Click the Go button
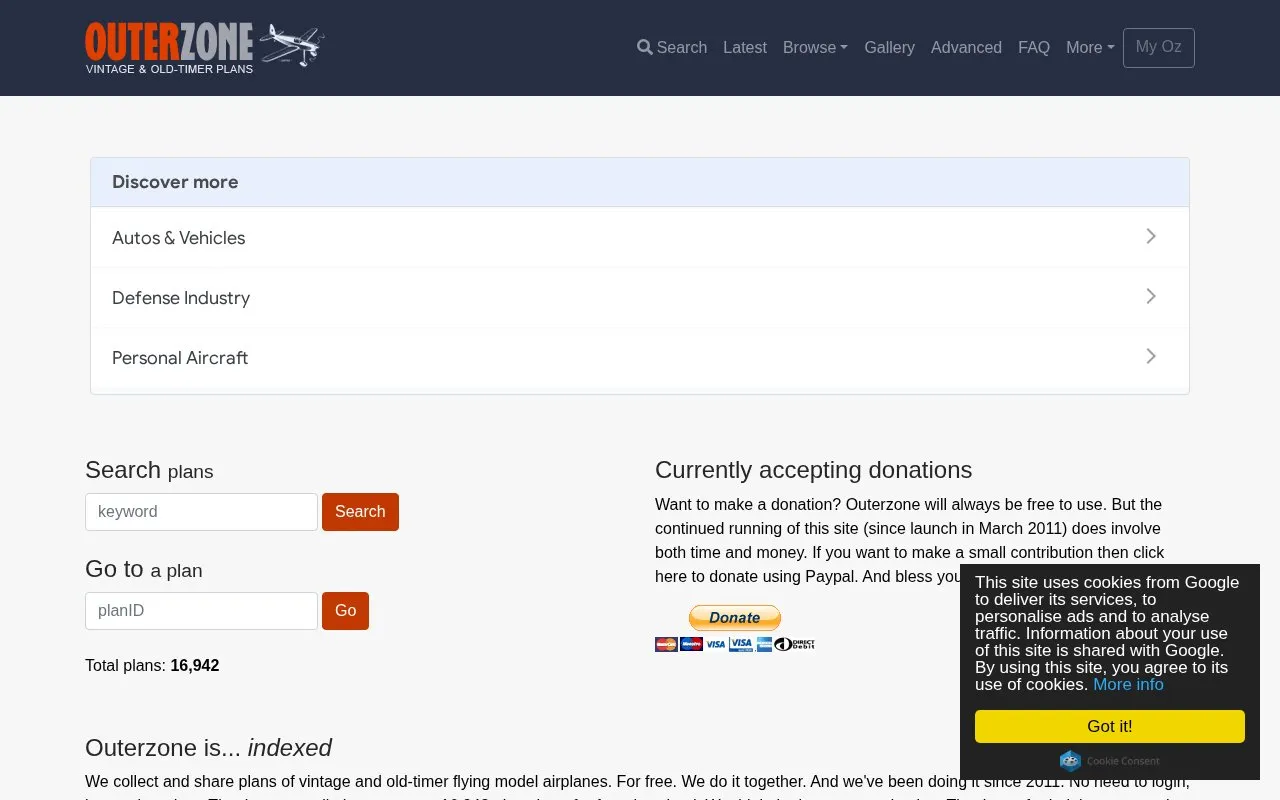 [x=345, y=611]
